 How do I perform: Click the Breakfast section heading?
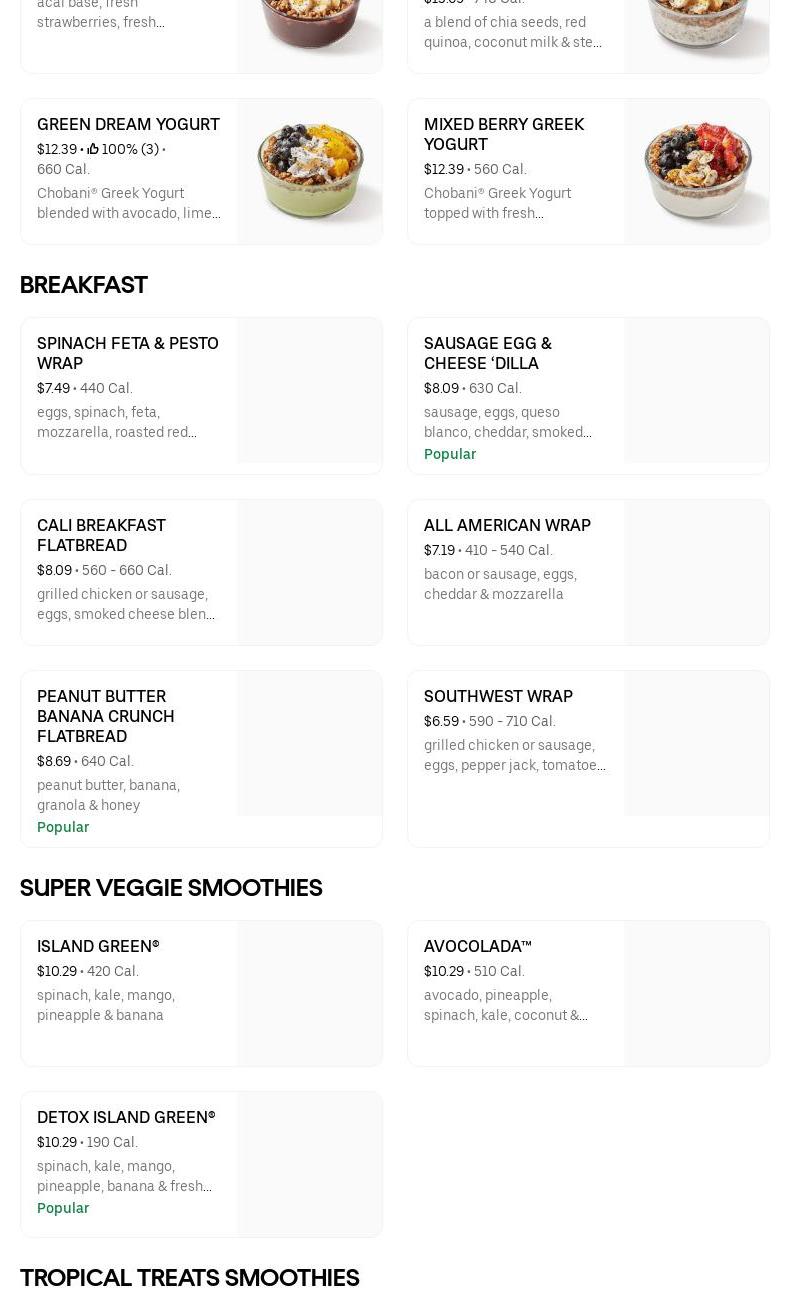[84, 285]
